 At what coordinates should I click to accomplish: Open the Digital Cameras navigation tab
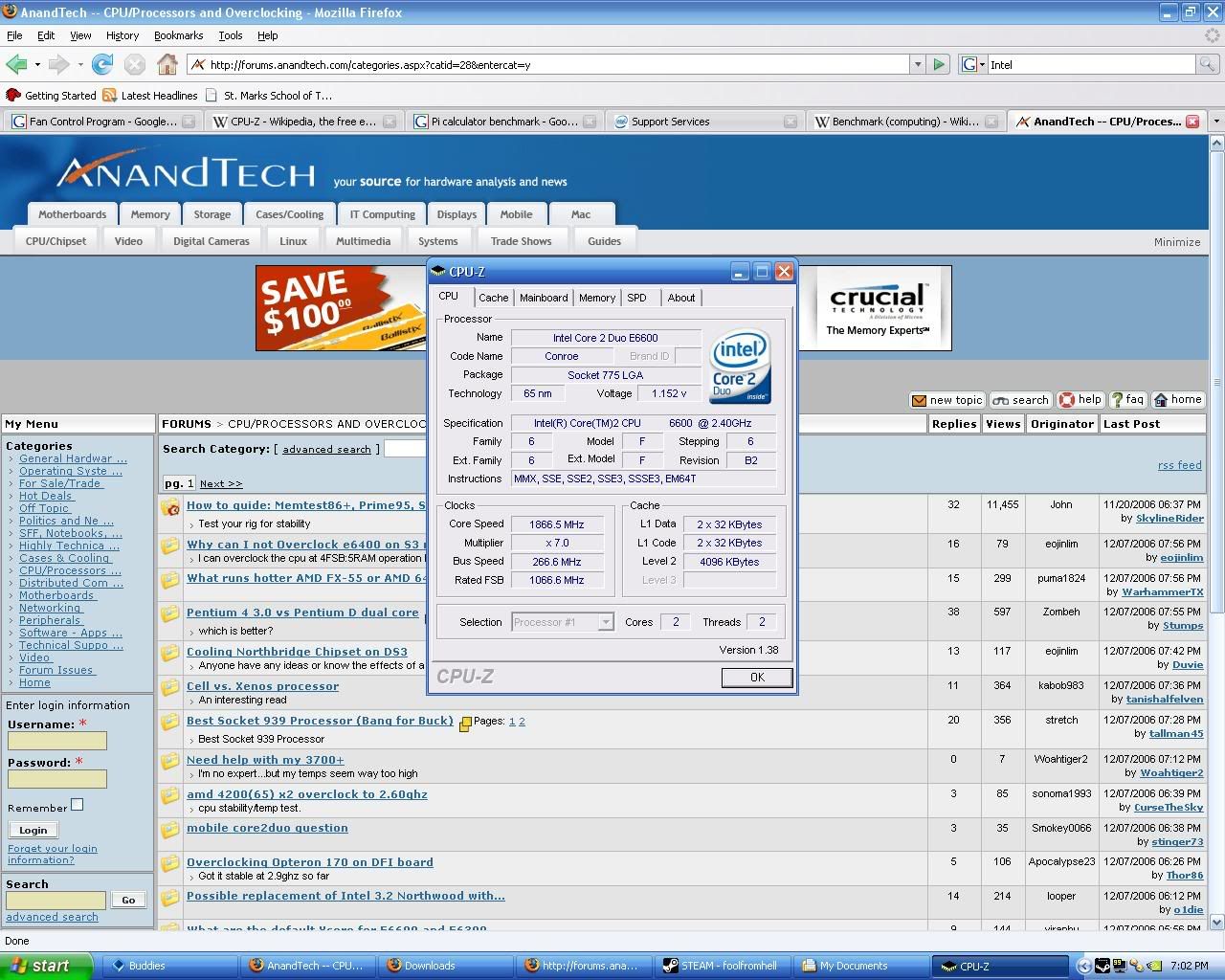point(212,241)
